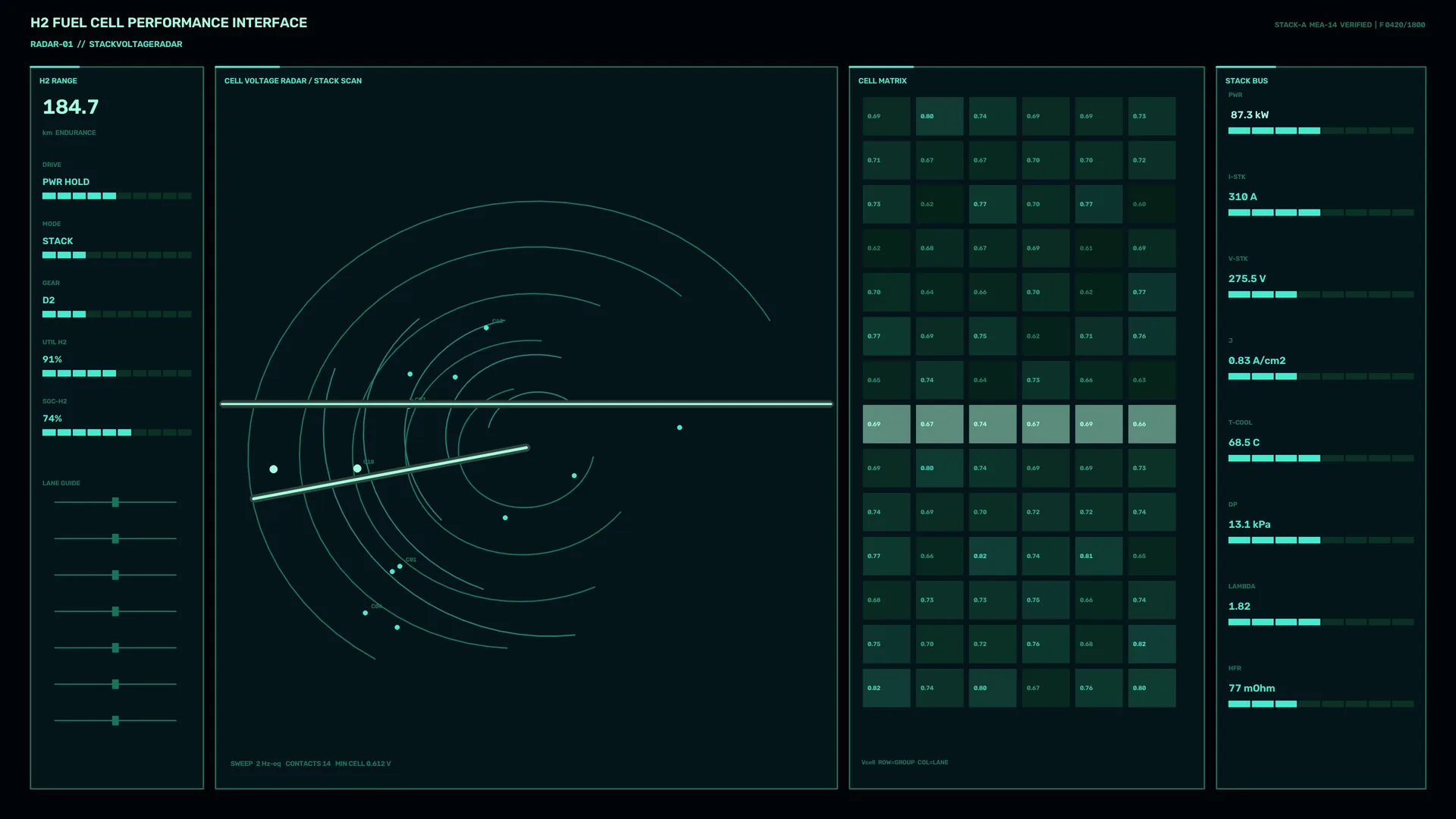
Task: Click the CELL VOLTAGE RADAR / STACK SCAN title
Action: point(293,80)
